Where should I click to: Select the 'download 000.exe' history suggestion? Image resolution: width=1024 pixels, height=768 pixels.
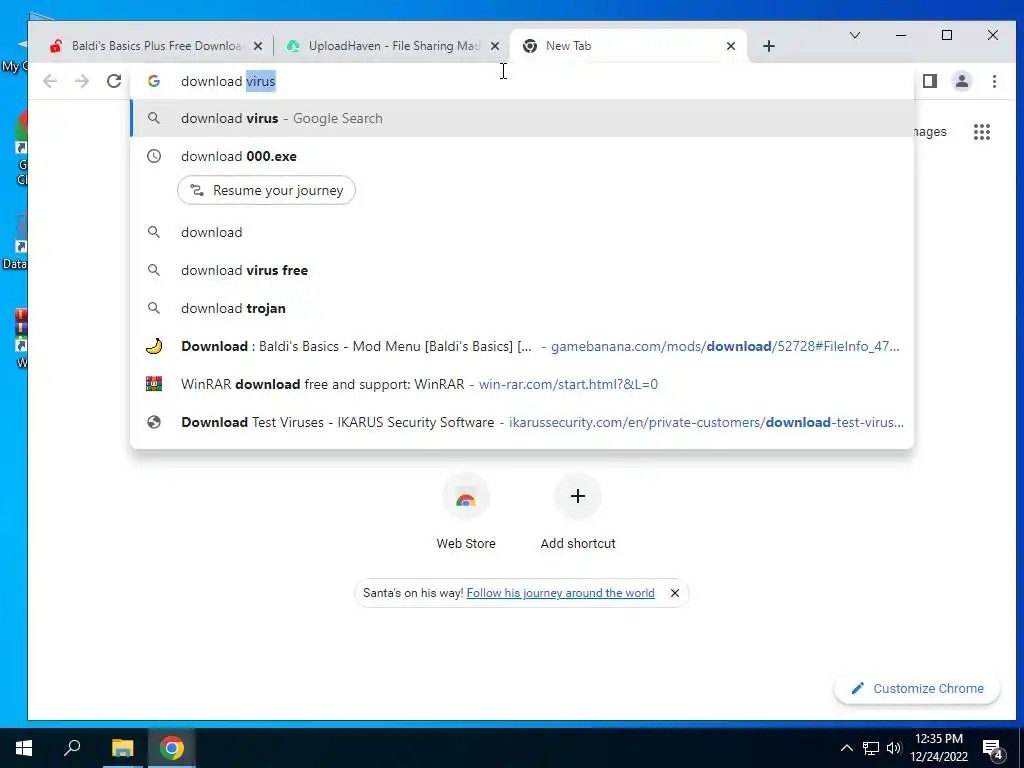pyautogui.click(x=522, y=156)
